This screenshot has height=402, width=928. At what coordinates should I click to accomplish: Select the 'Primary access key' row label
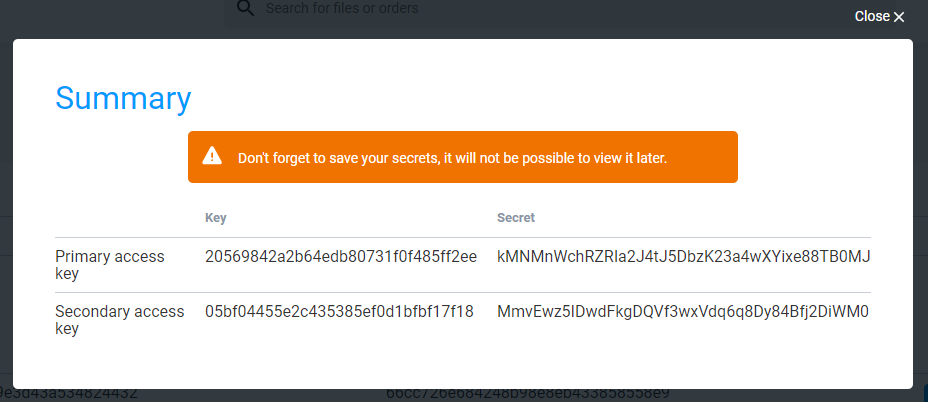(x=110, y=264)
